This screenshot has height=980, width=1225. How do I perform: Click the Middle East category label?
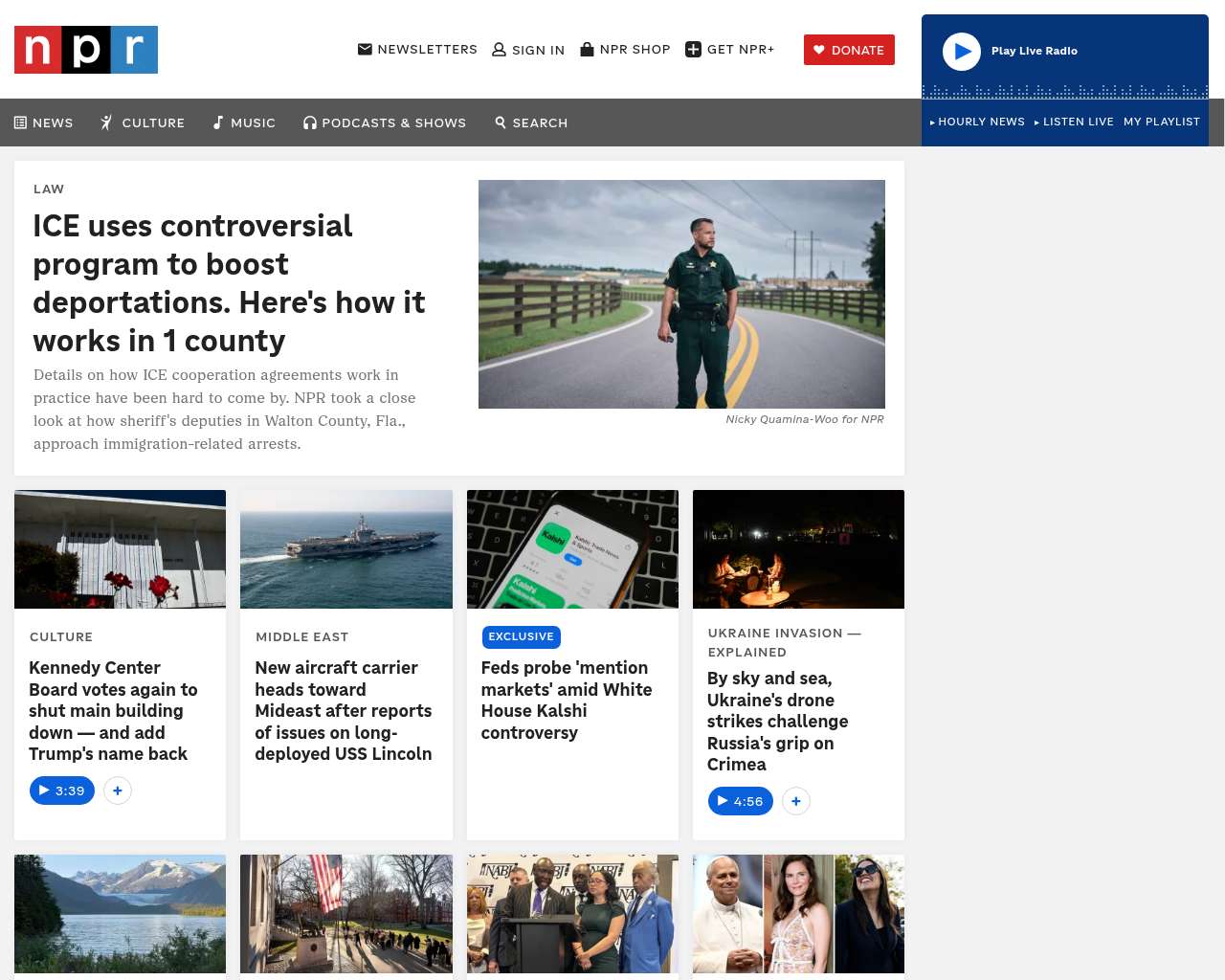point(302,637)
